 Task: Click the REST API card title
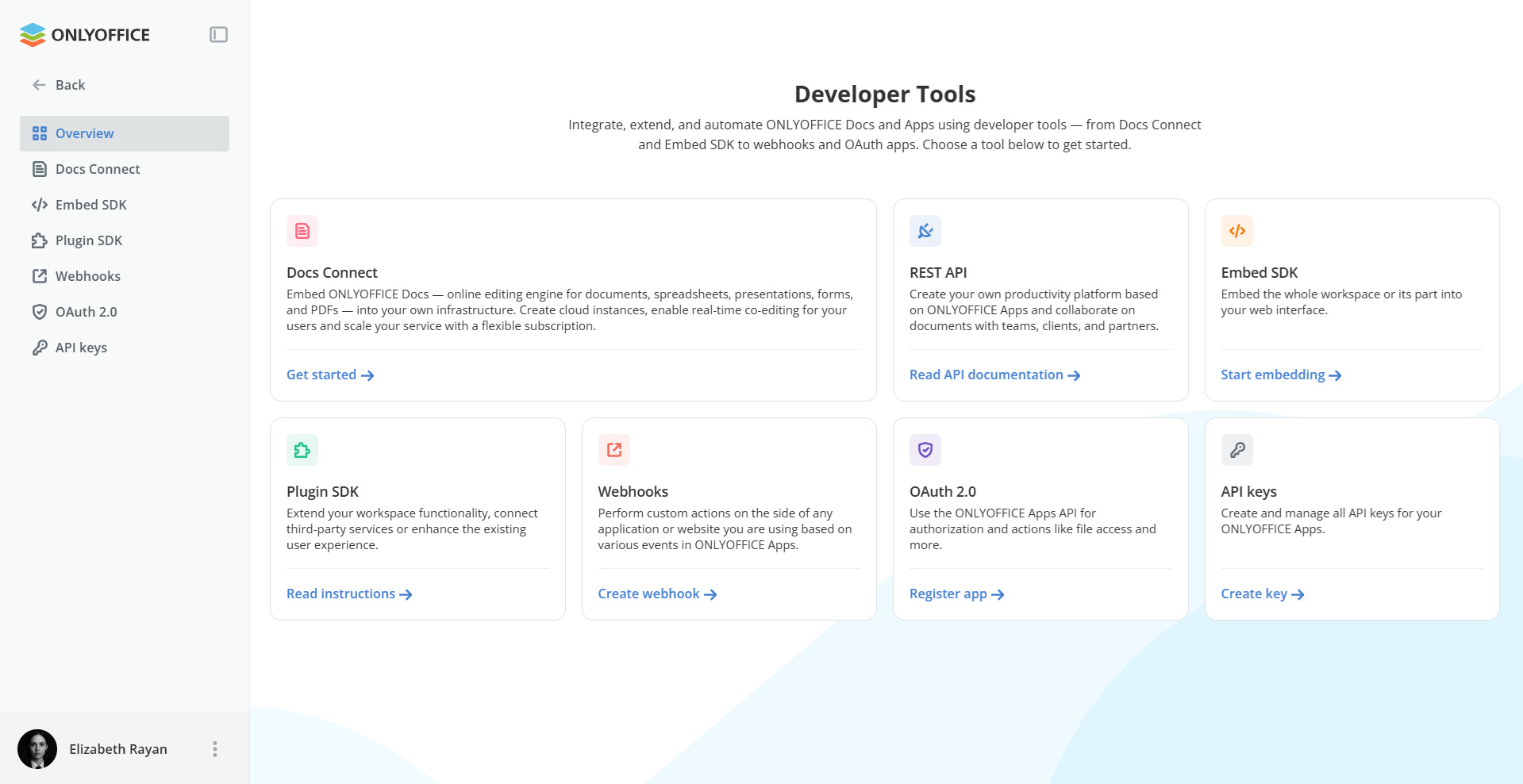point(938,272)
